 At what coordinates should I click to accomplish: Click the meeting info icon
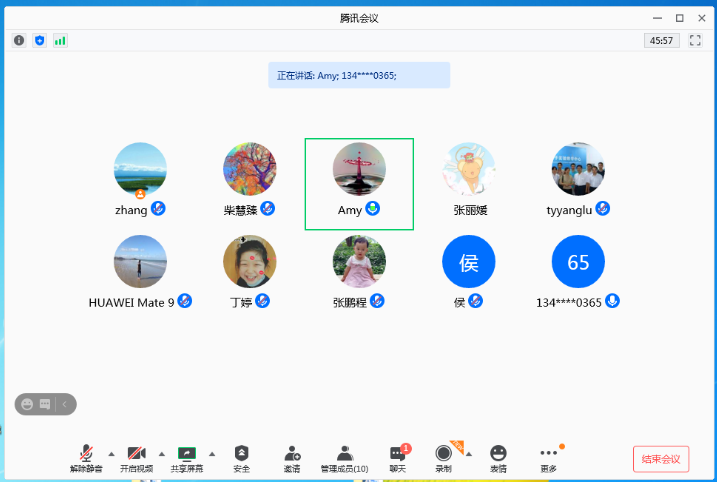tap(19, 41)
